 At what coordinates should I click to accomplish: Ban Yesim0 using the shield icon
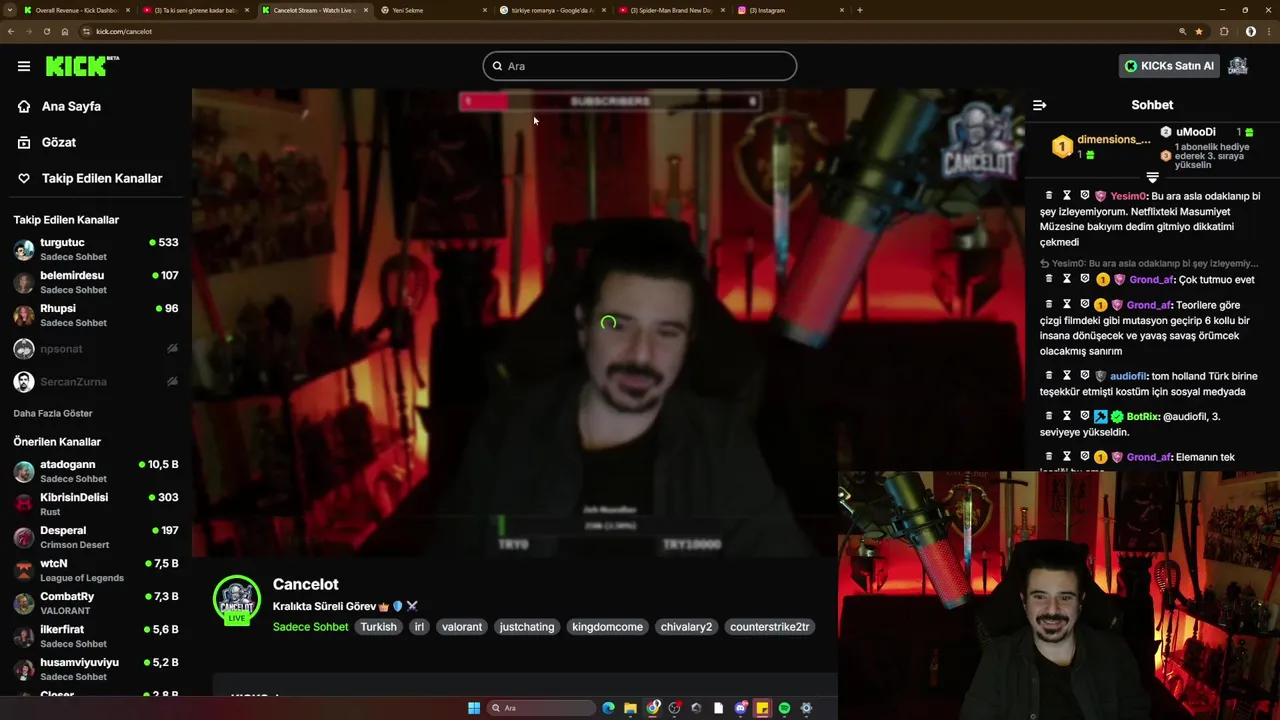point(1085,196)
